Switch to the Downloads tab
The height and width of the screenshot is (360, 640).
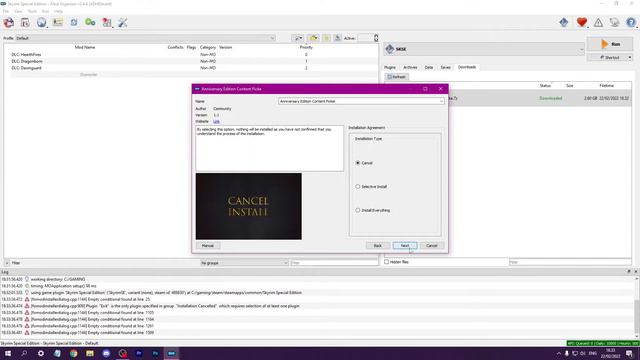pos(467,67)
